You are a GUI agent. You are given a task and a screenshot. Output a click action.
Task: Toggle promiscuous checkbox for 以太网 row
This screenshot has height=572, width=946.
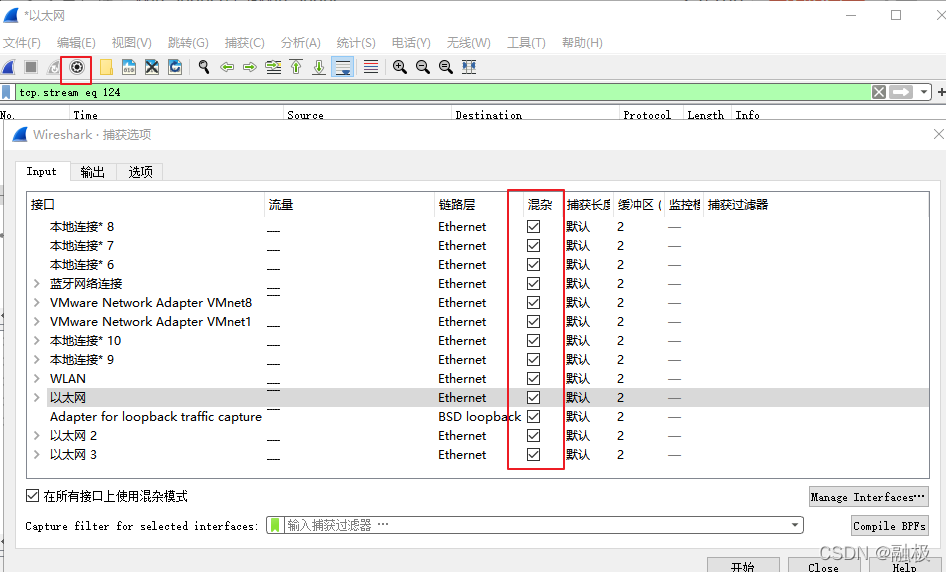pos(533,398)
